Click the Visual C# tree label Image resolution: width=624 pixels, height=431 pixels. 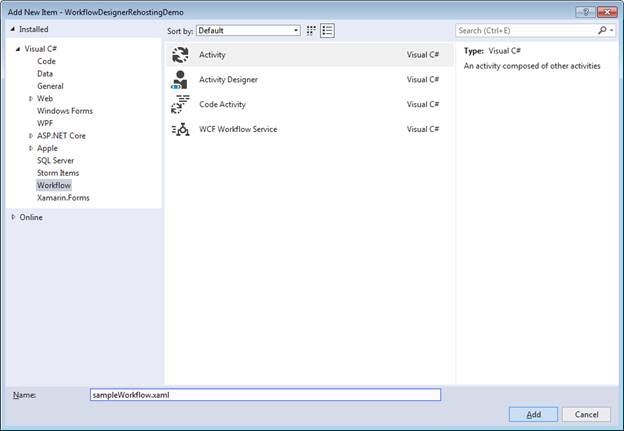(x=41, y=49)
